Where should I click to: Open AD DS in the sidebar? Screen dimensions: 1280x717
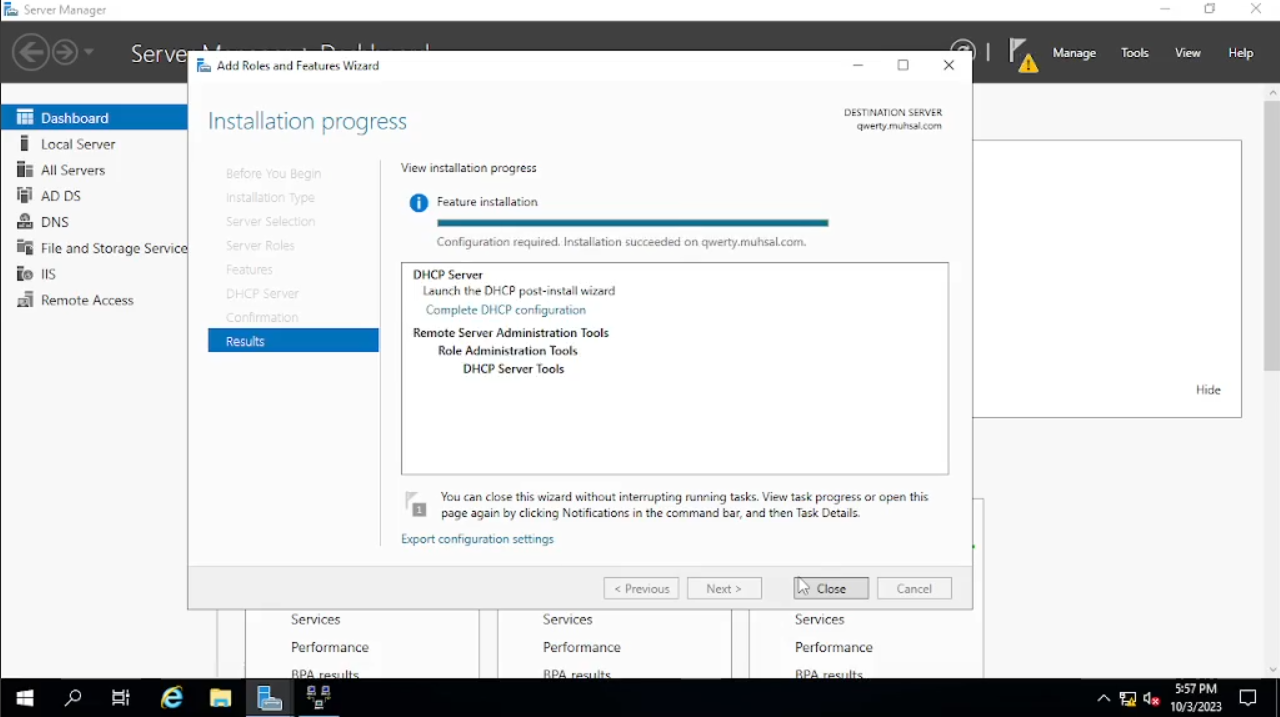60,196
